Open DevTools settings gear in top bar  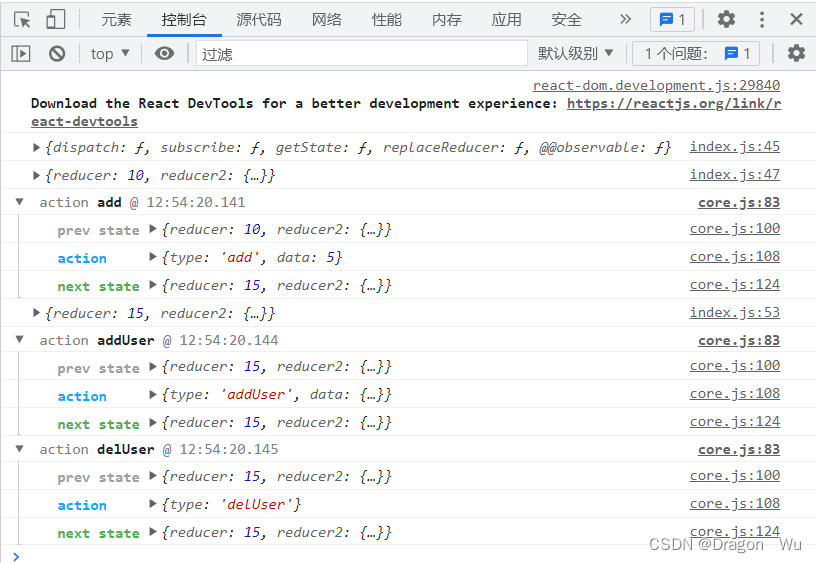pyautogui.click(x=726, y=20)
